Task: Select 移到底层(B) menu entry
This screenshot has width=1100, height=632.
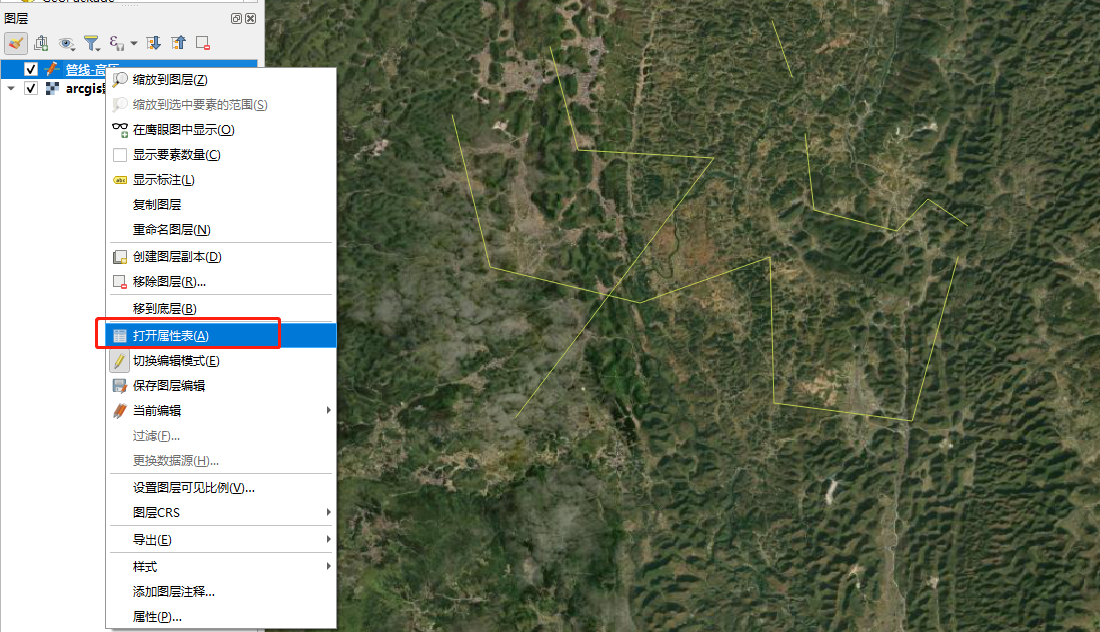Action: pos(221,309)
